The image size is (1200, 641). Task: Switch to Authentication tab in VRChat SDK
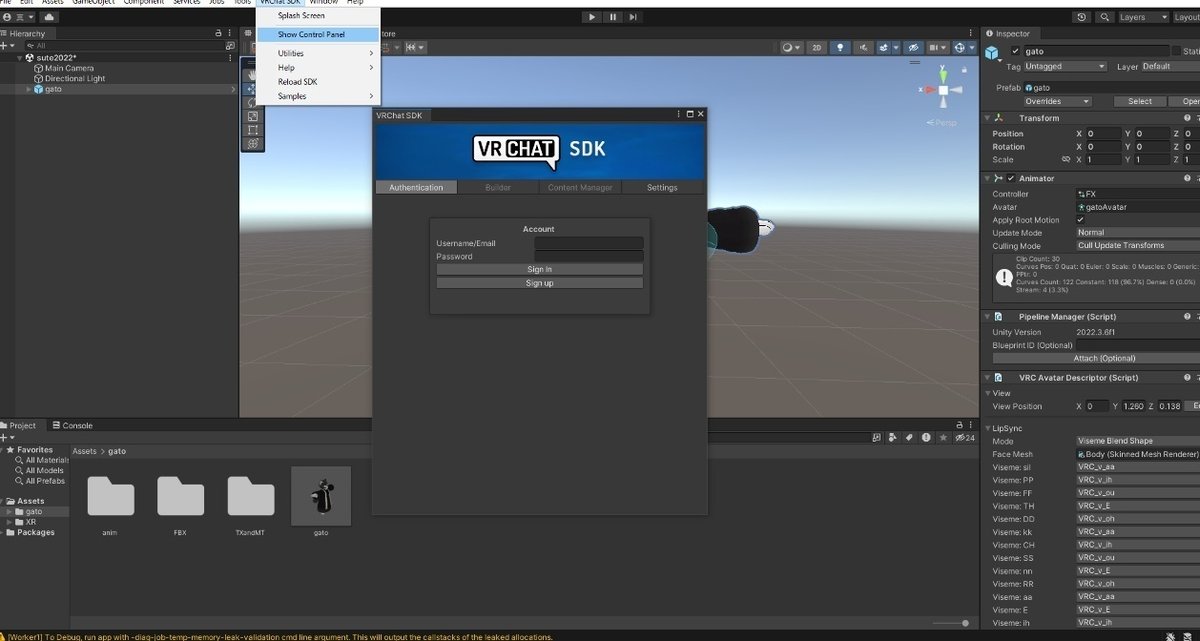pos(416,187)
